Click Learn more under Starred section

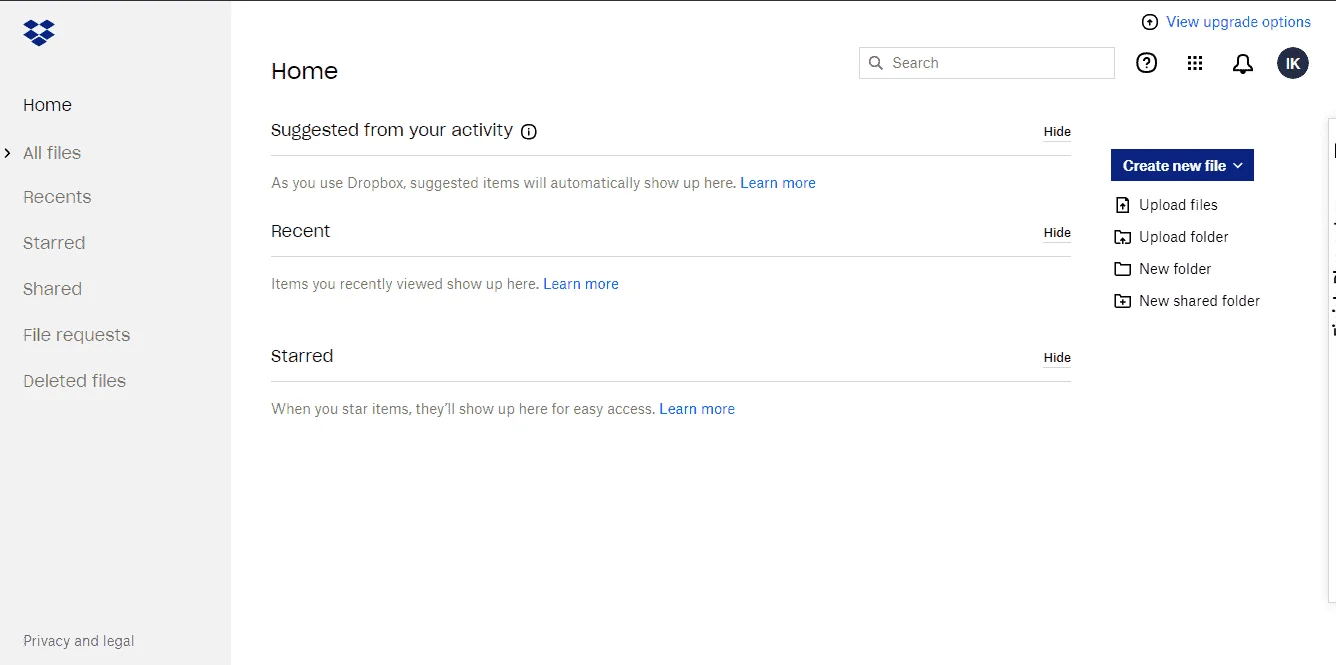697,409
